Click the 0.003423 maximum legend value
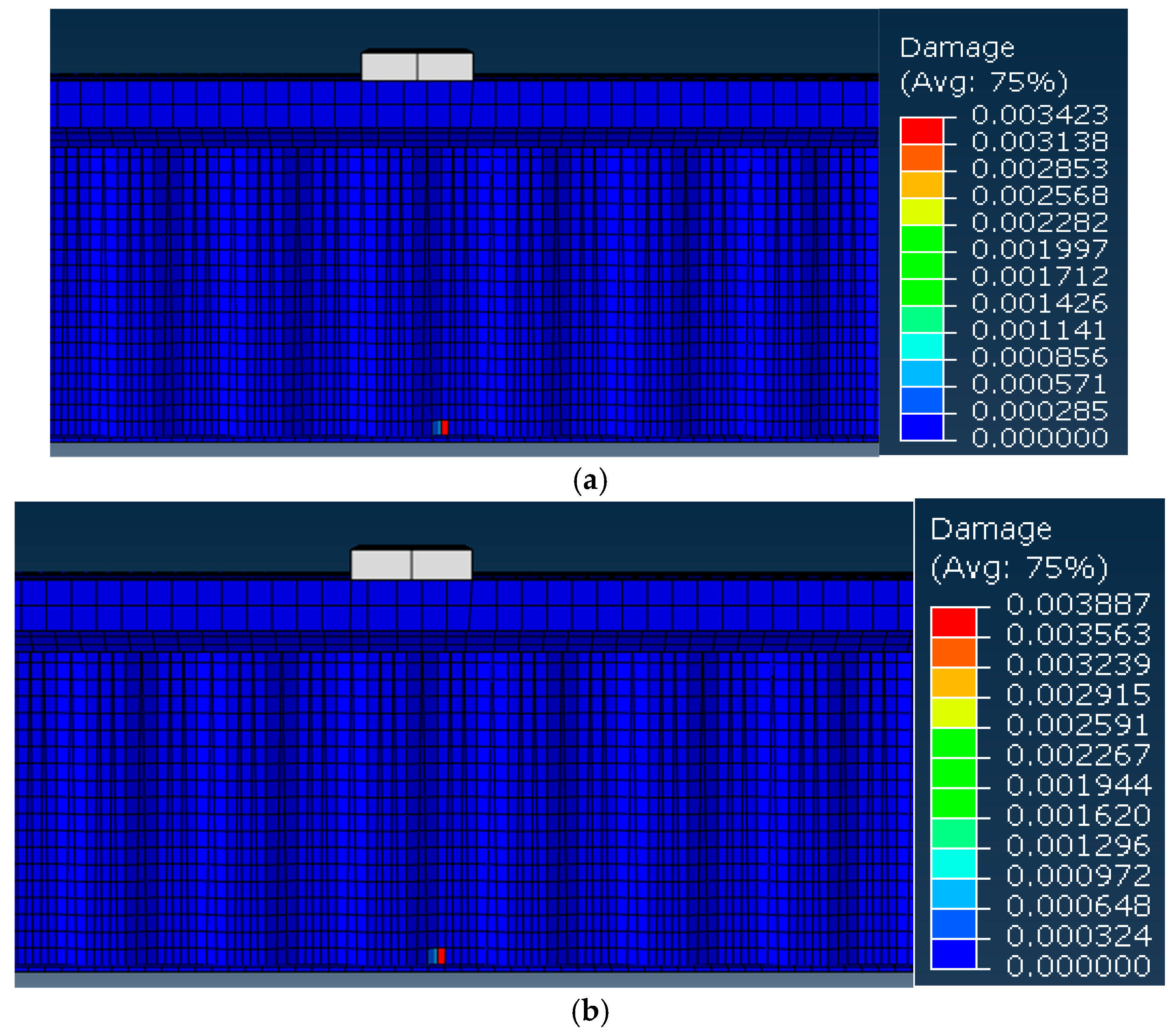 [1040, 115]
